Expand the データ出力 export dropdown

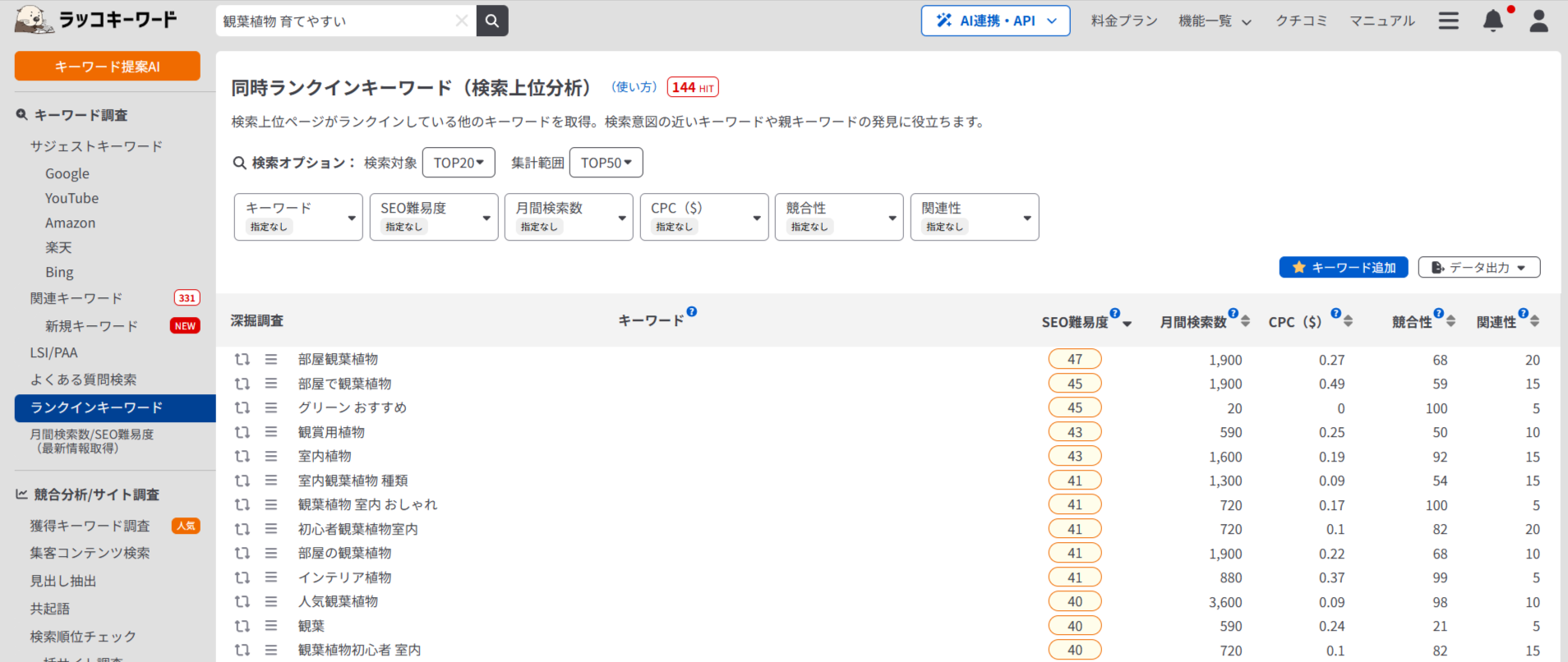[x=1479, y=267]
